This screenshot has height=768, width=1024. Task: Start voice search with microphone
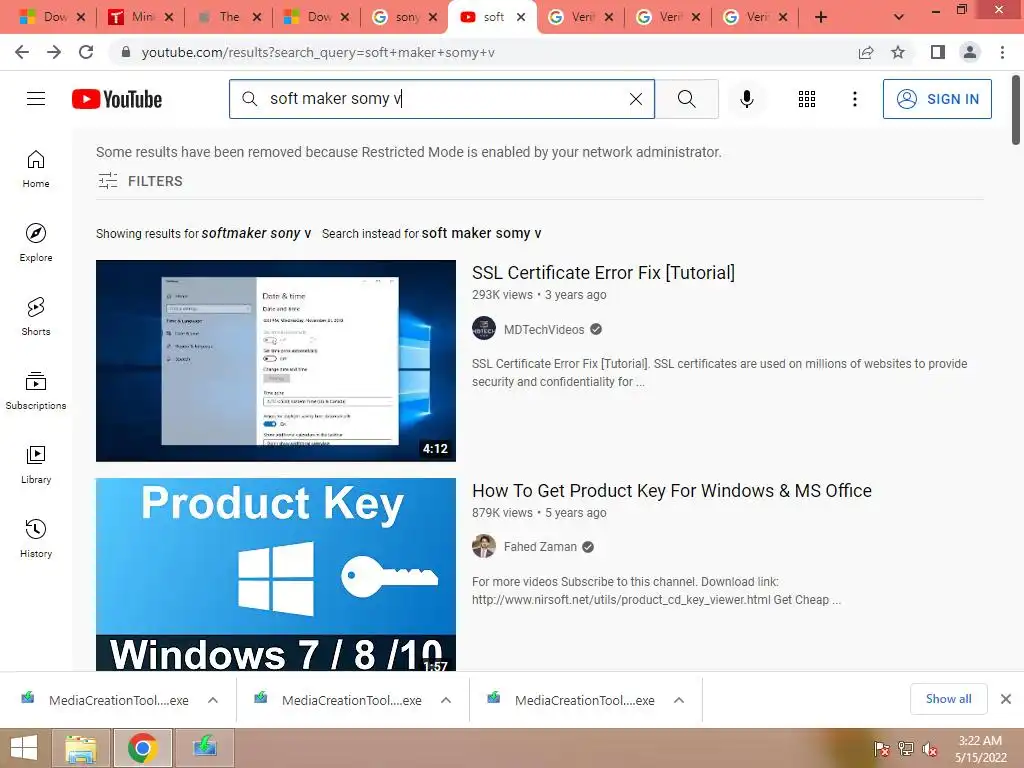(746, 99)
